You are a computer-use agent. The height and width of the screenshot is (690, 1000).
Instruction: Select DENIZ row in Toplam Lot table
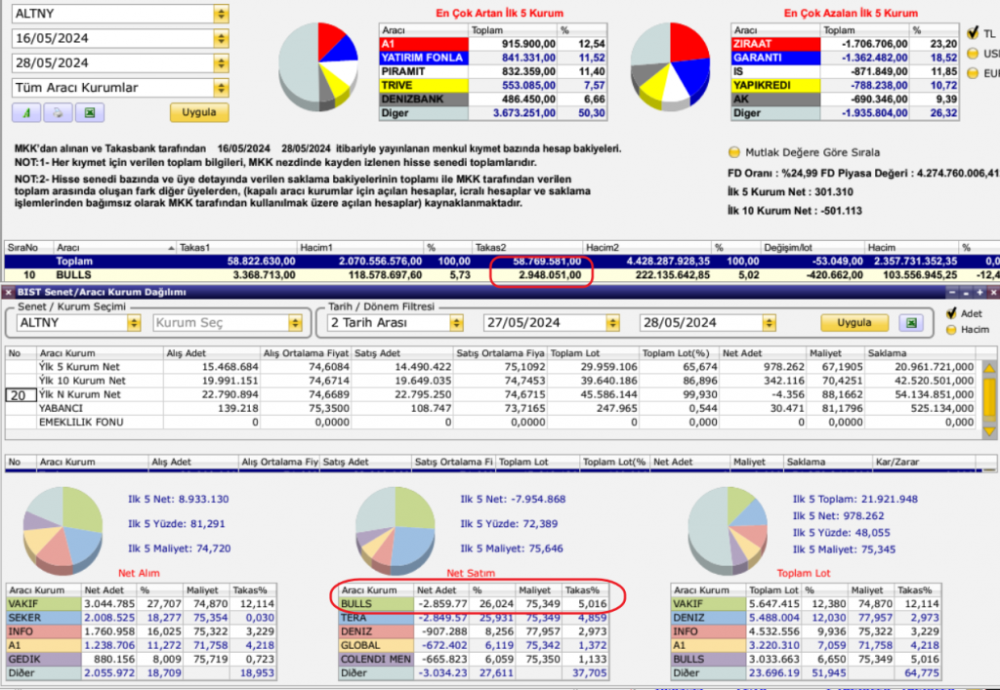click(x=806, y=618)
